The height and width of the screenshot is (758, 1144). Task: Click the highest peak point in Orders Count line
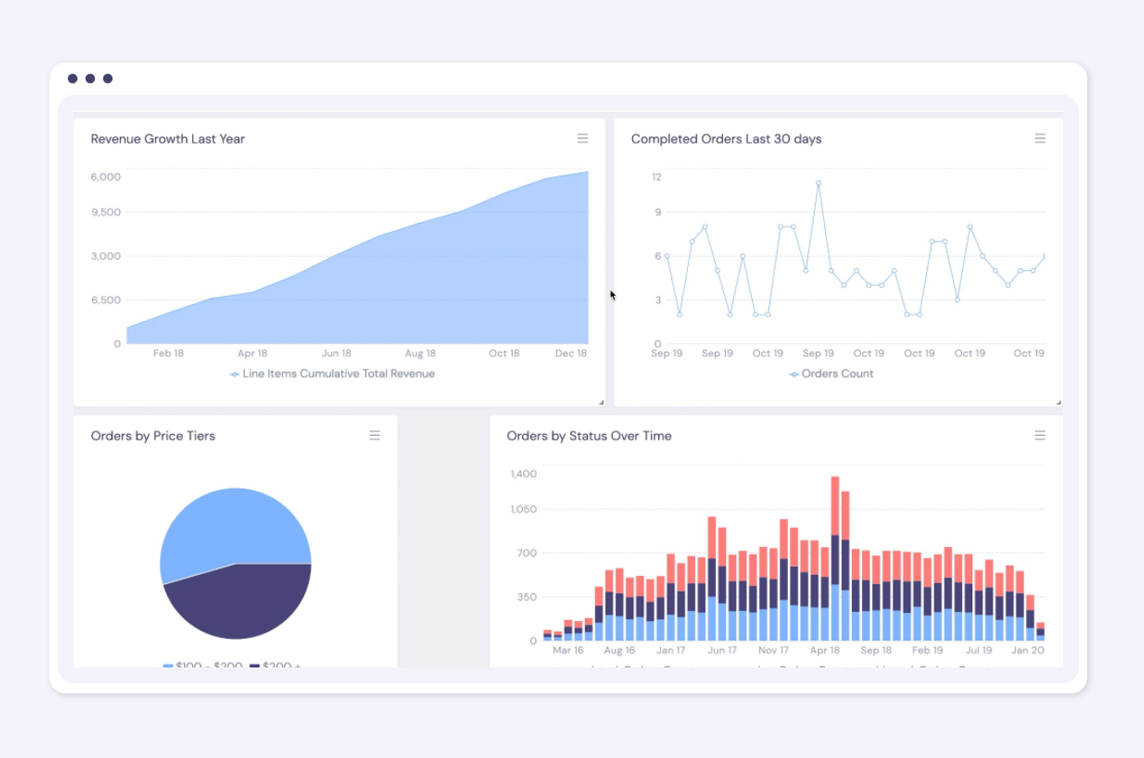pyautogui.click(x=819, y=183)
